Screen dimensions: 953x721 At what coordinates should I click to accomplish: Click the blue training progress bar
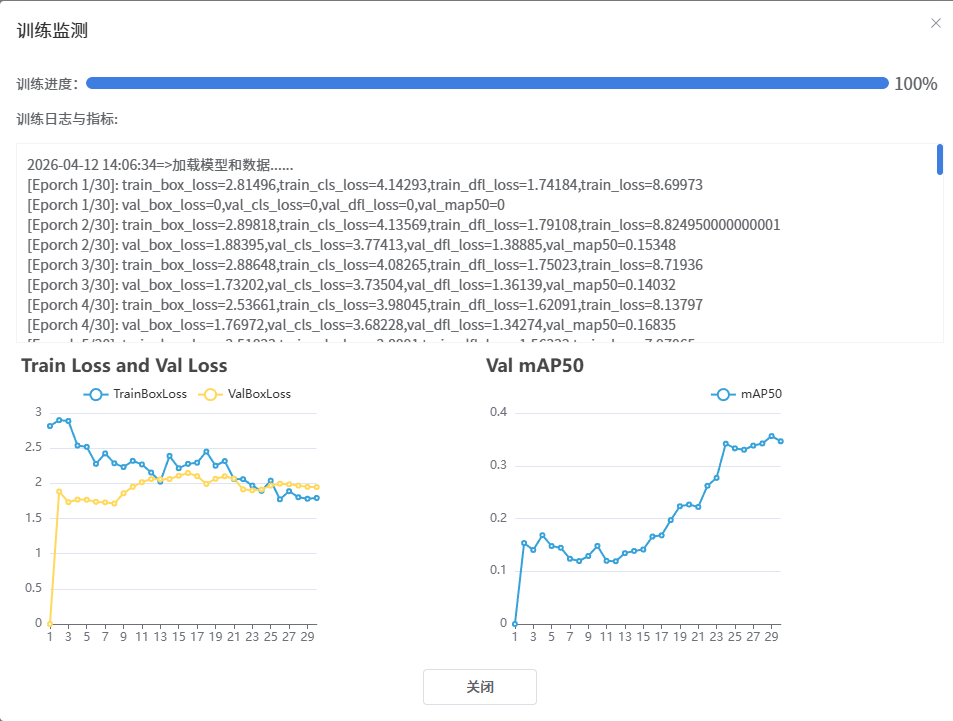coord(487,83)
